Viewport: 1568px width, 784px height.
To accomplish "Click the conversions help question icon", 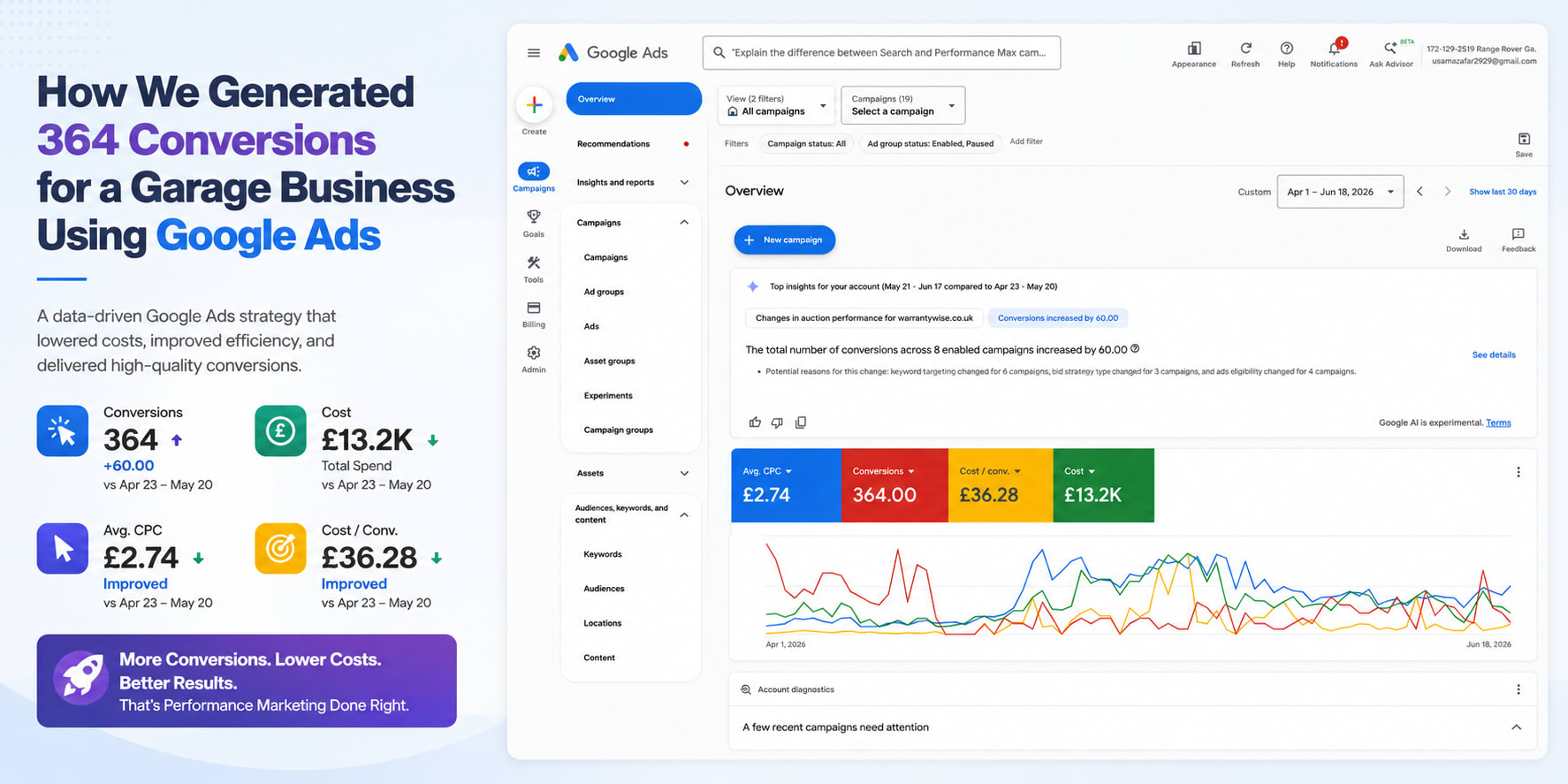I will pos(1135,348).
